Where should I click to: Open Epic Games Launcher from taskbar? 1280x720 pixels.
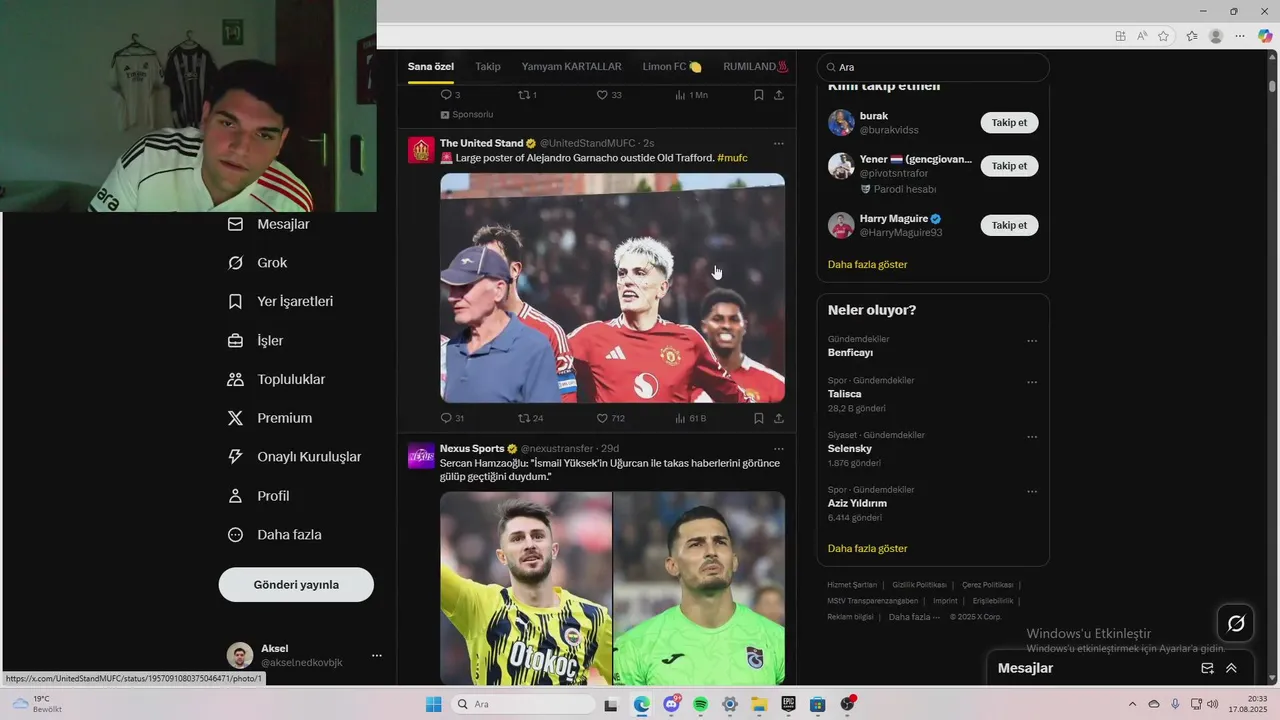[788, 704]
